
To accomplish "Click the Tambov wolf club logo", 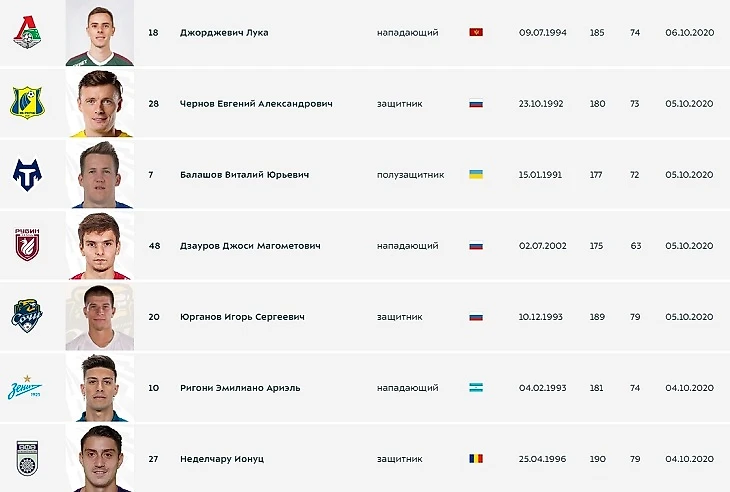I will [27, 174].
